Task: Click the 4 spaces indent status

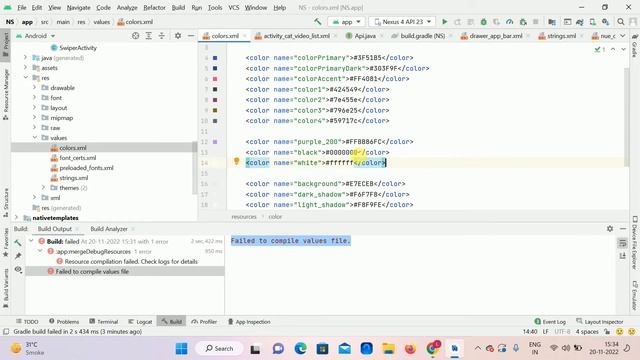Action: click(587, 331)
